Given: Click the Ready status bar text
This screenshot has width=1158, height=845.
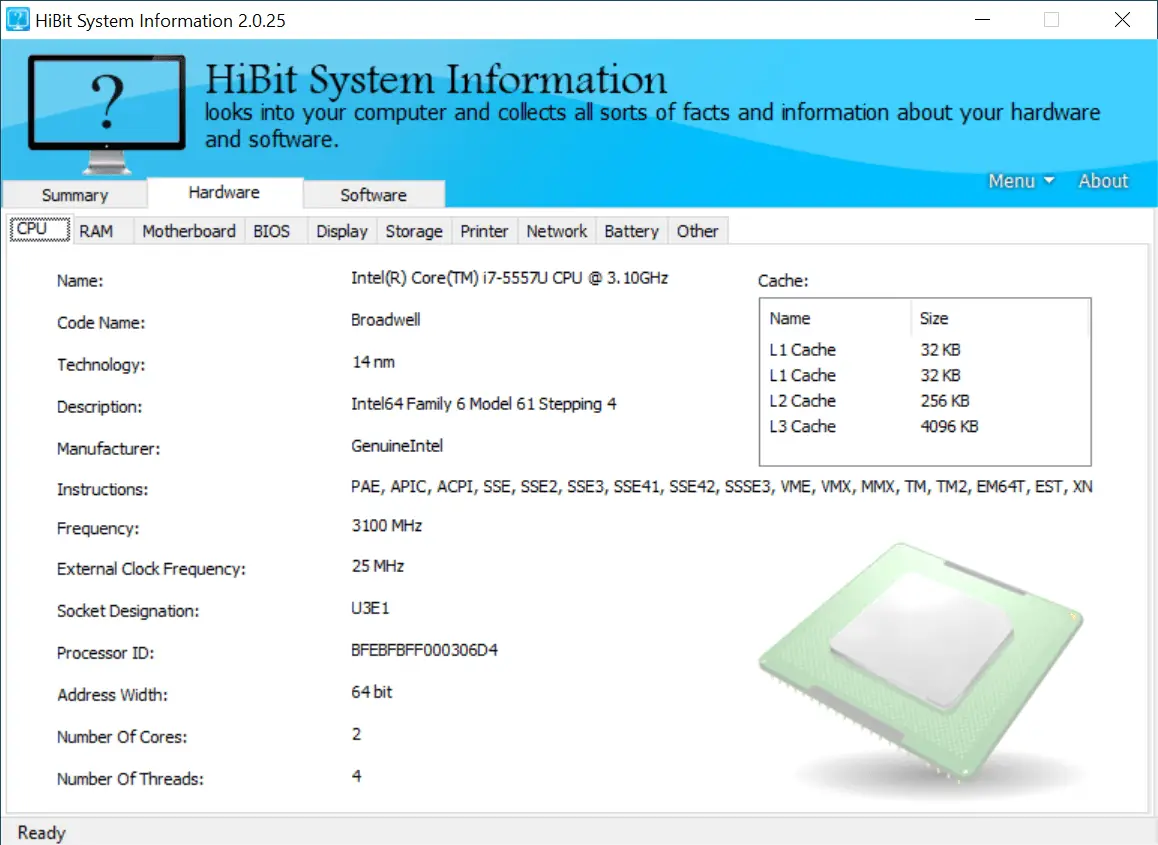Looking at the screenshot, I should pyautogui.click(x=41, y=833).
